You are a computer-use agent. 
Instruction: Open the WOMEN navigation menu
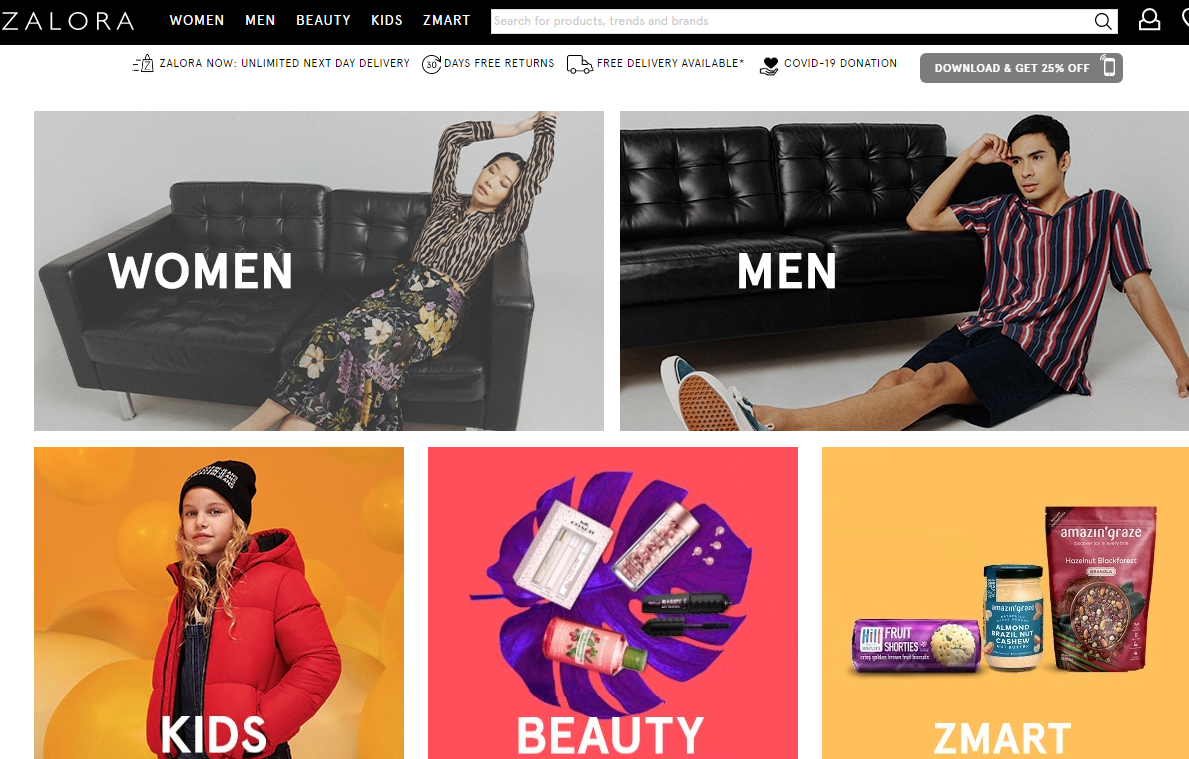[196, 20]
